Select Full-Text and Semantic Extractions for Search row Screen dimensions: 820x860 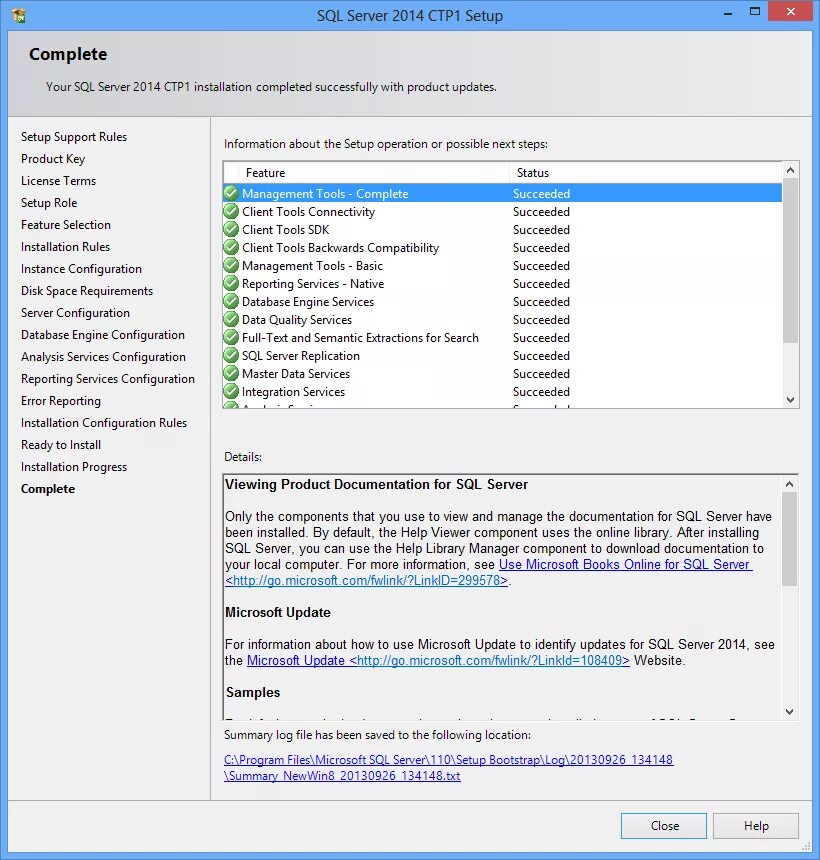click(x=502, y=337)
